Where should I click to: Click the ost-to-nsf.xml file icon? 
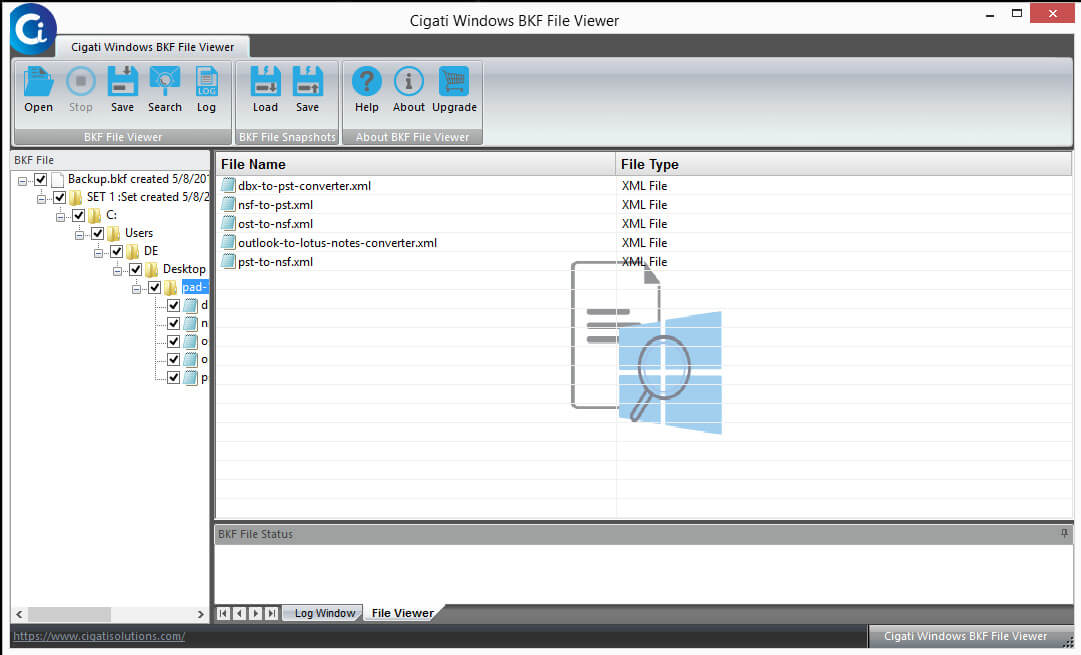point(228,223)
